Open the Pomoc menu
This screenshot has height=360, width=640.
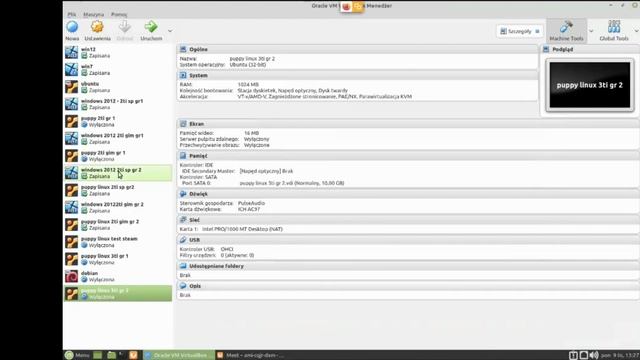click(119, 14)
